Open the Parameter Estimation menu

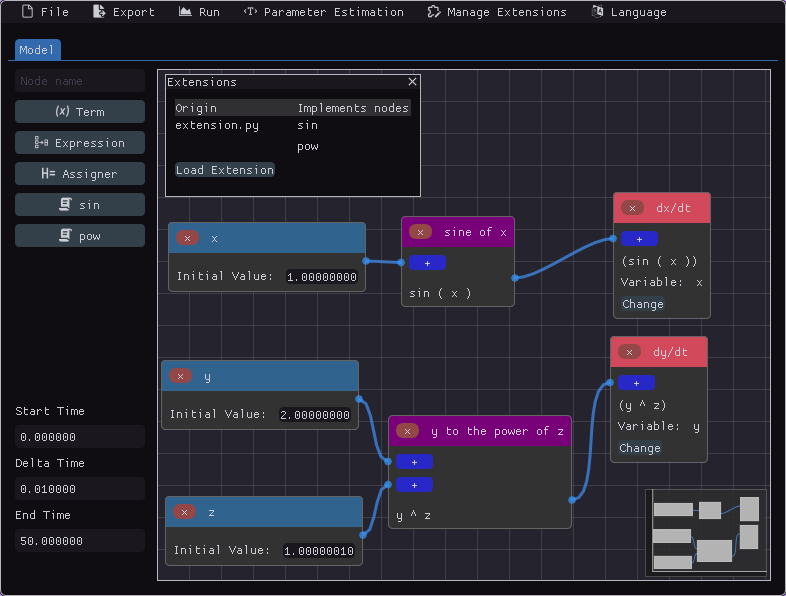point(324,12)
